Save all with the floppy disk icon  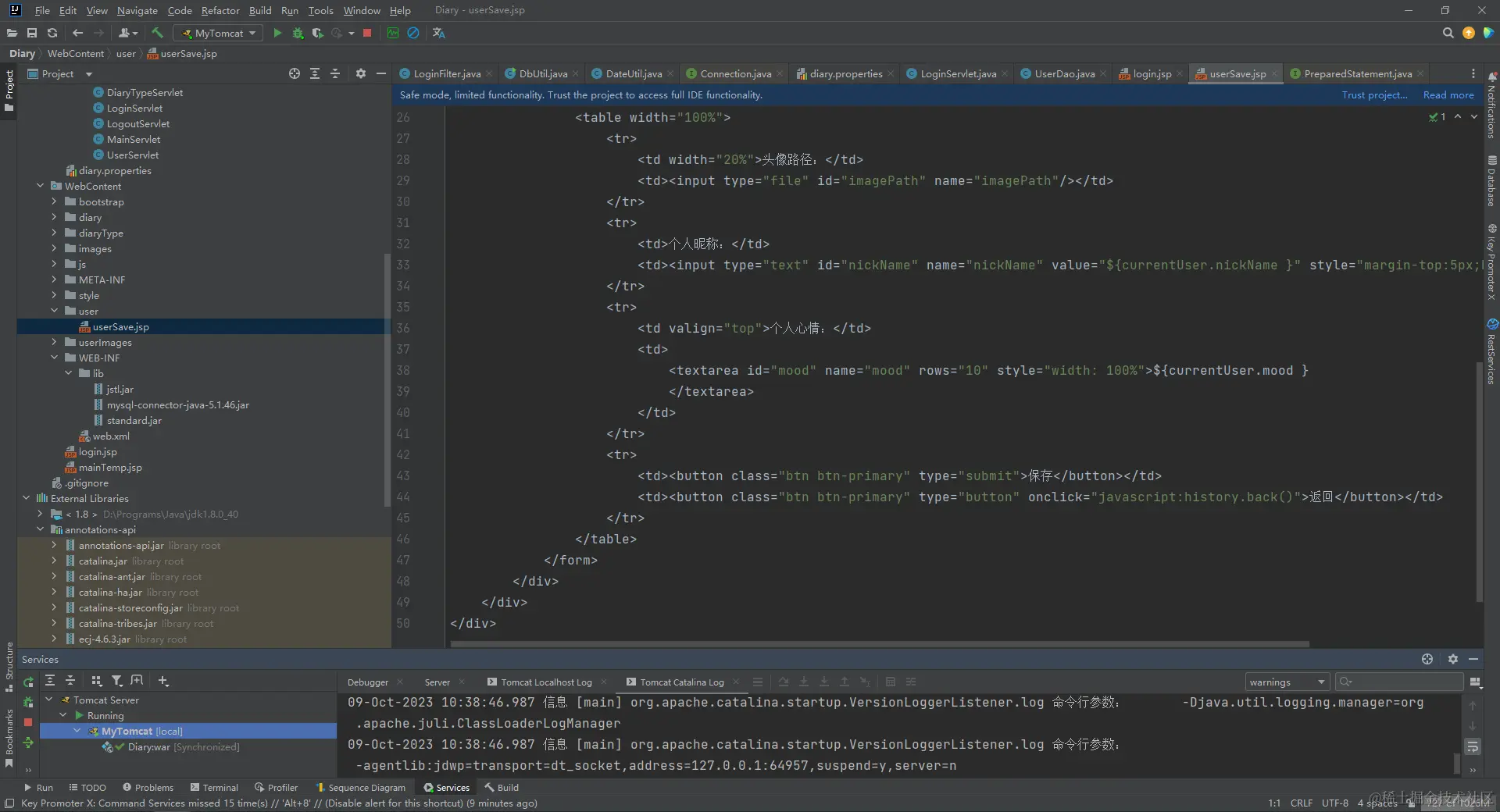[x=32, y=33]
